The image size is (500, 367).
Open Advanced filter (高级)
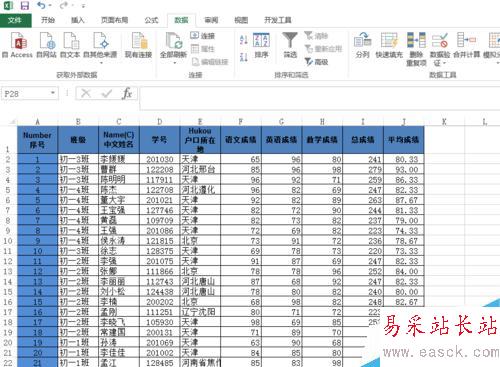tap(316, 62)
